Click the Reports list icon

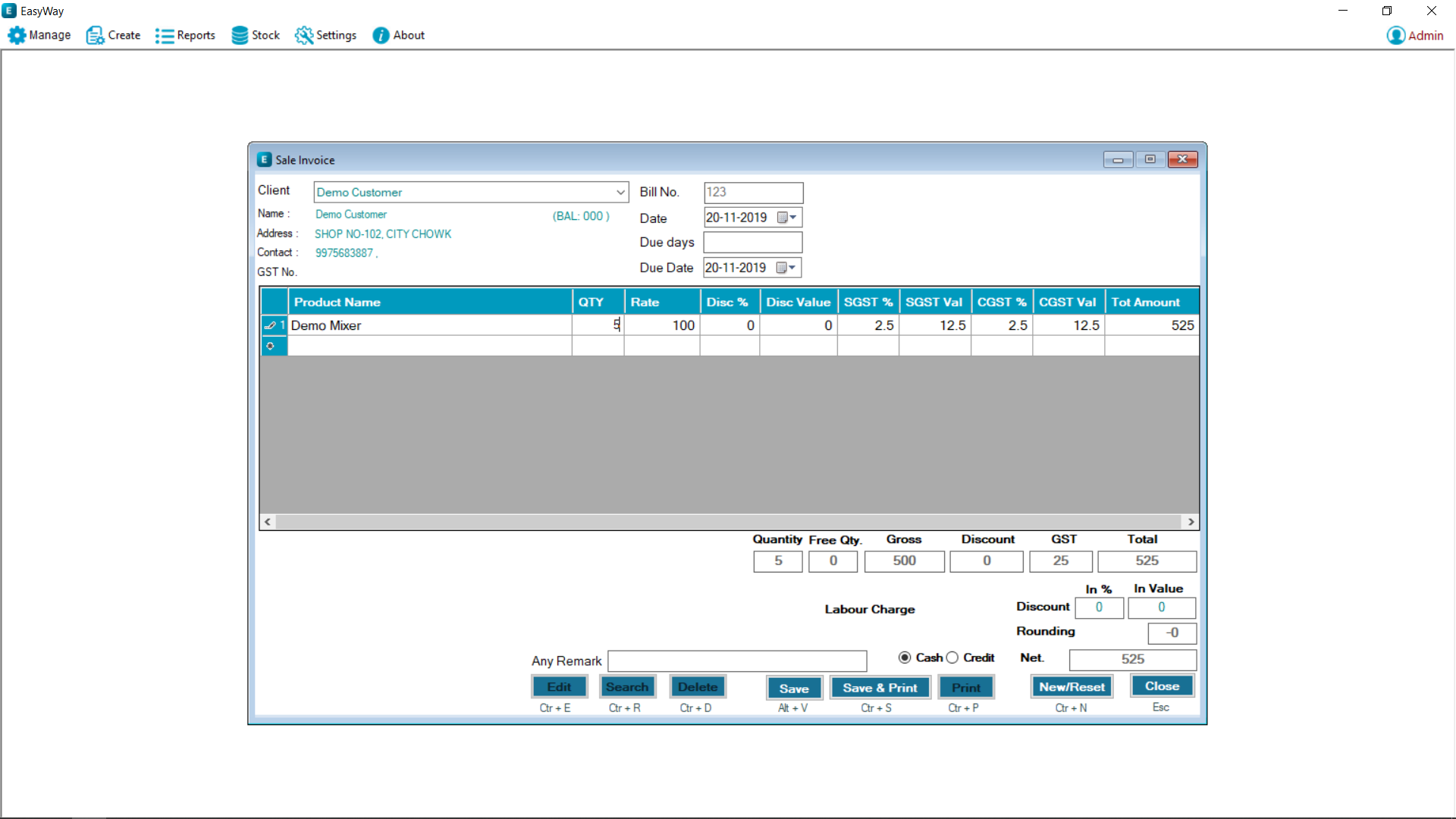164,36
